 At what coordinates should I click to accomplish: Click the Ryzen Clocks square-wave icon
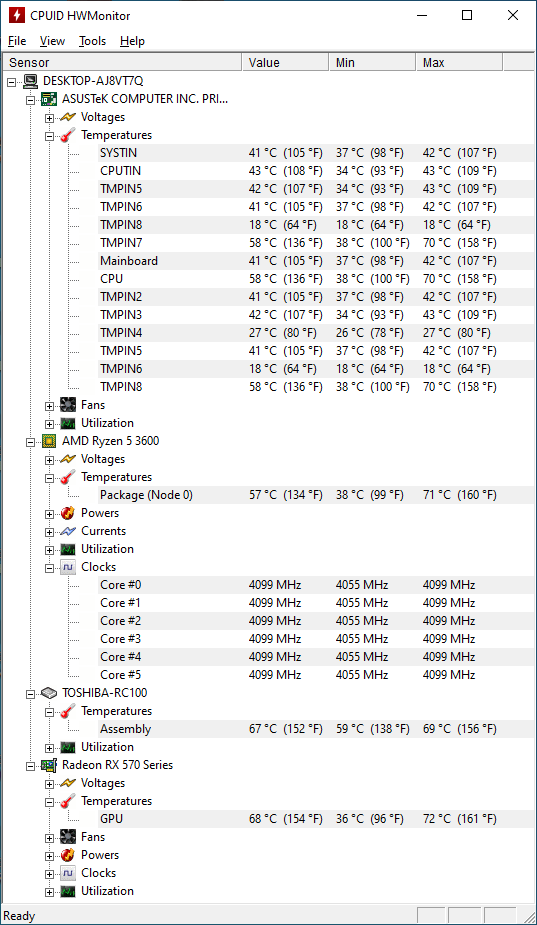(x=68, y=567)
